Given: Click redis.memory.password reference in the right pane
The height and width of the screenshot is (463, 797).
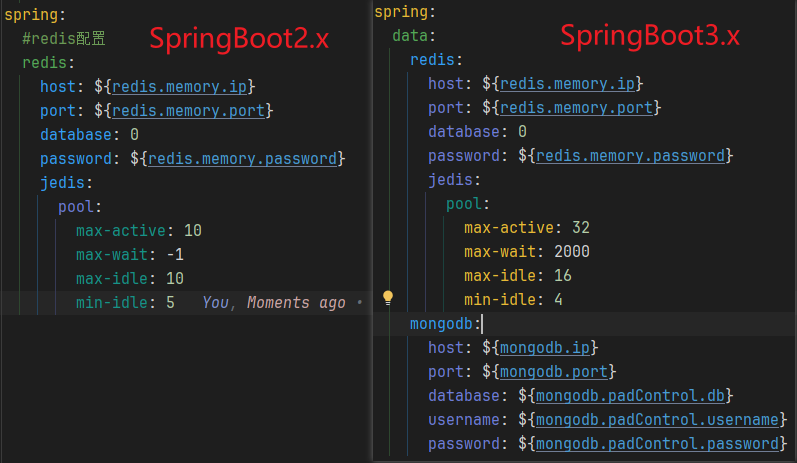Looking at the screenshot, I should click(x=630, y=156).
